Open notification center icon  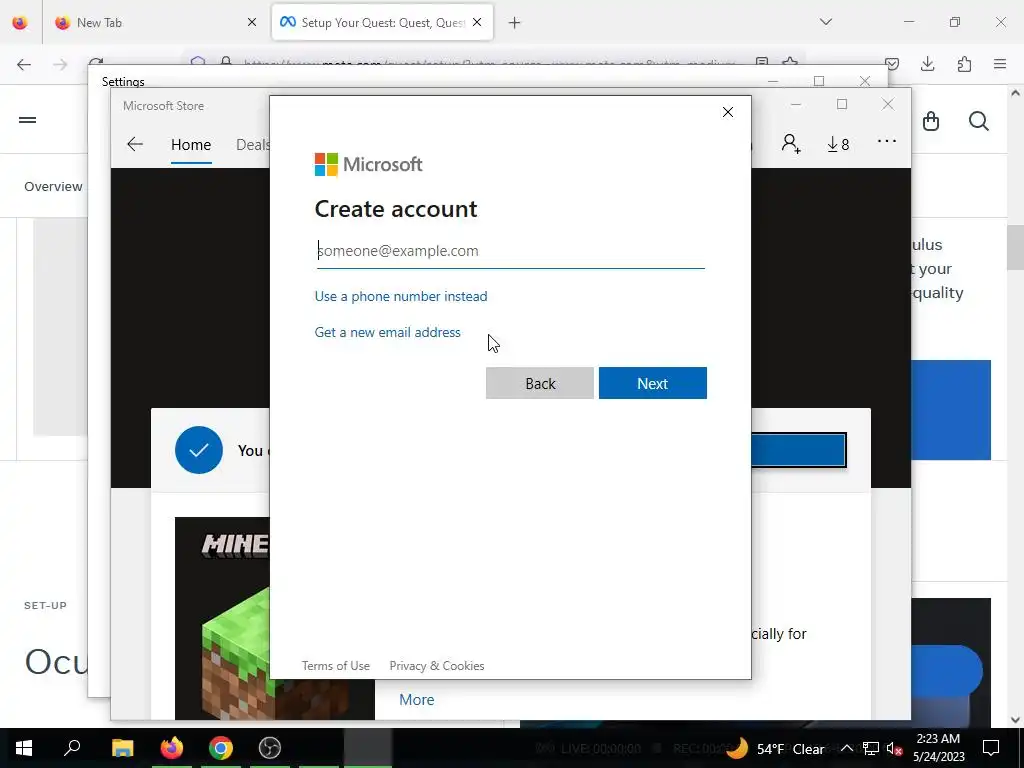tap(991, 748)
